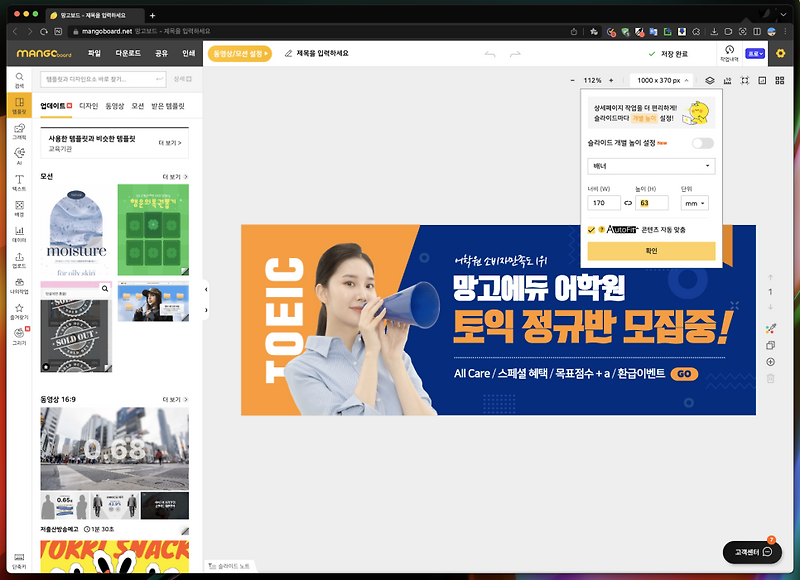The width and height of the screenshot is (800, 580).
Task: Click the slide paint brush style icon
Action: pos(770,329)
